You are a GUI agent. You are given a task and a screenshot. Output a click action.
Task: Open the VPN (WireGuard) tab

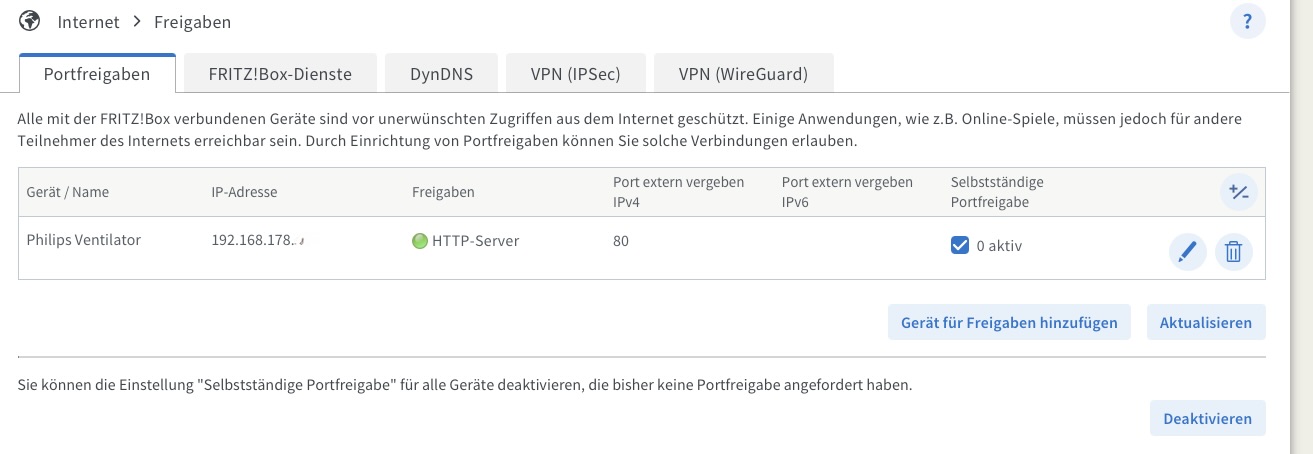(x=743, y=74)
